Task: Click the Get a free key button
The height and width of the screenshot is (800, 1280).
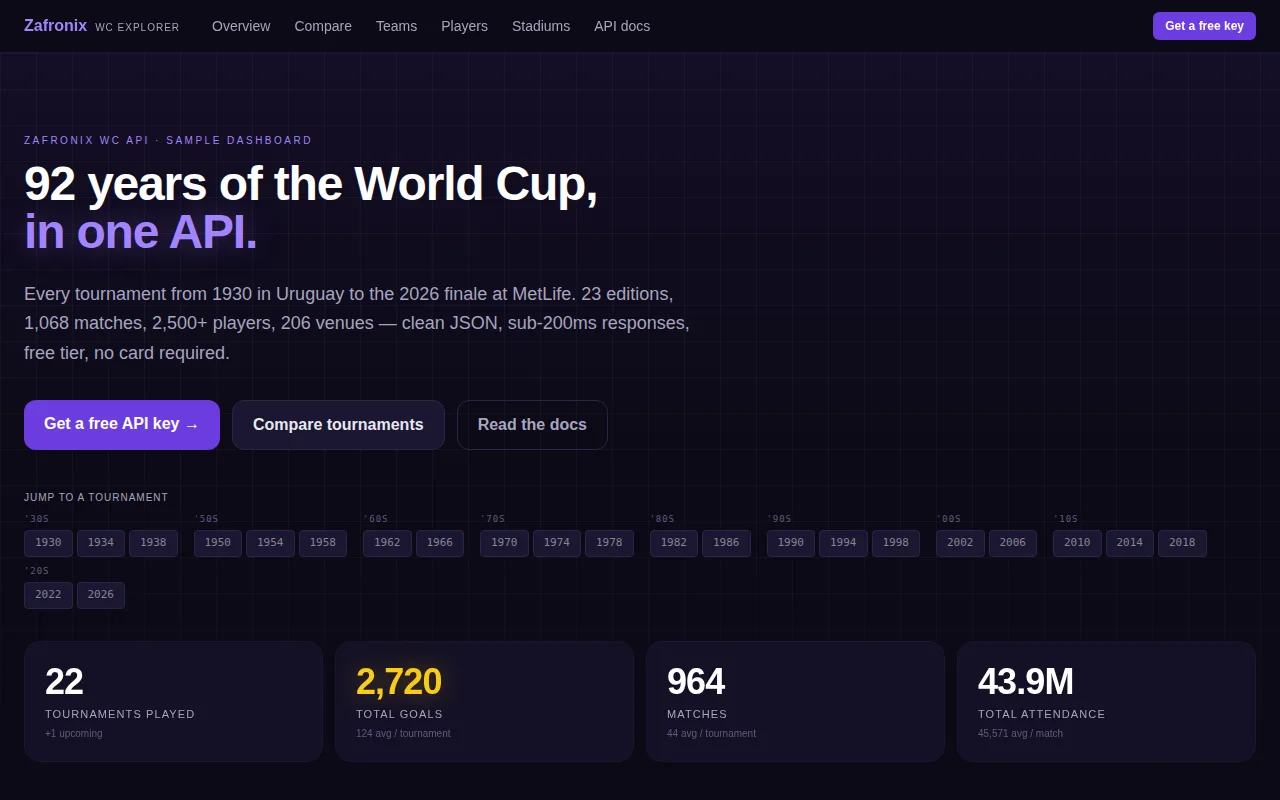Action: click(x=1204, y=26)
